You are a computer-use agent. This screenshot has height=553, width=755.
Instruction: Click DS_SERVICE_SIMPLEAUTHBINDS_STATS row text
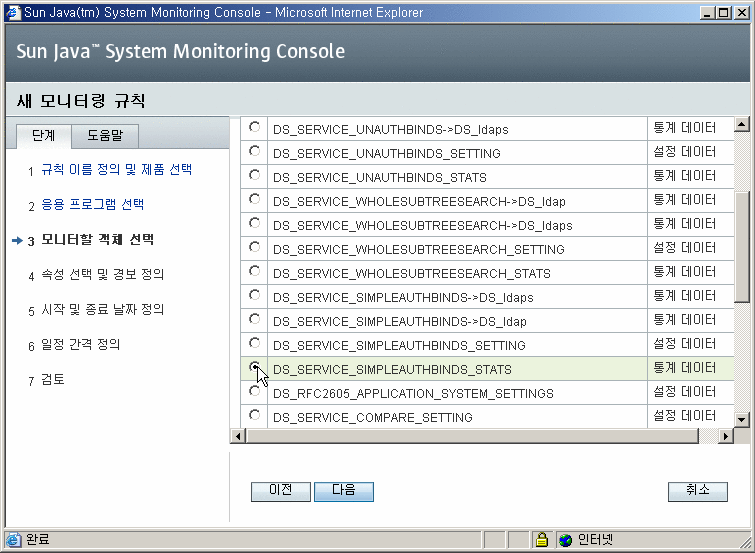tap(392, 369)
